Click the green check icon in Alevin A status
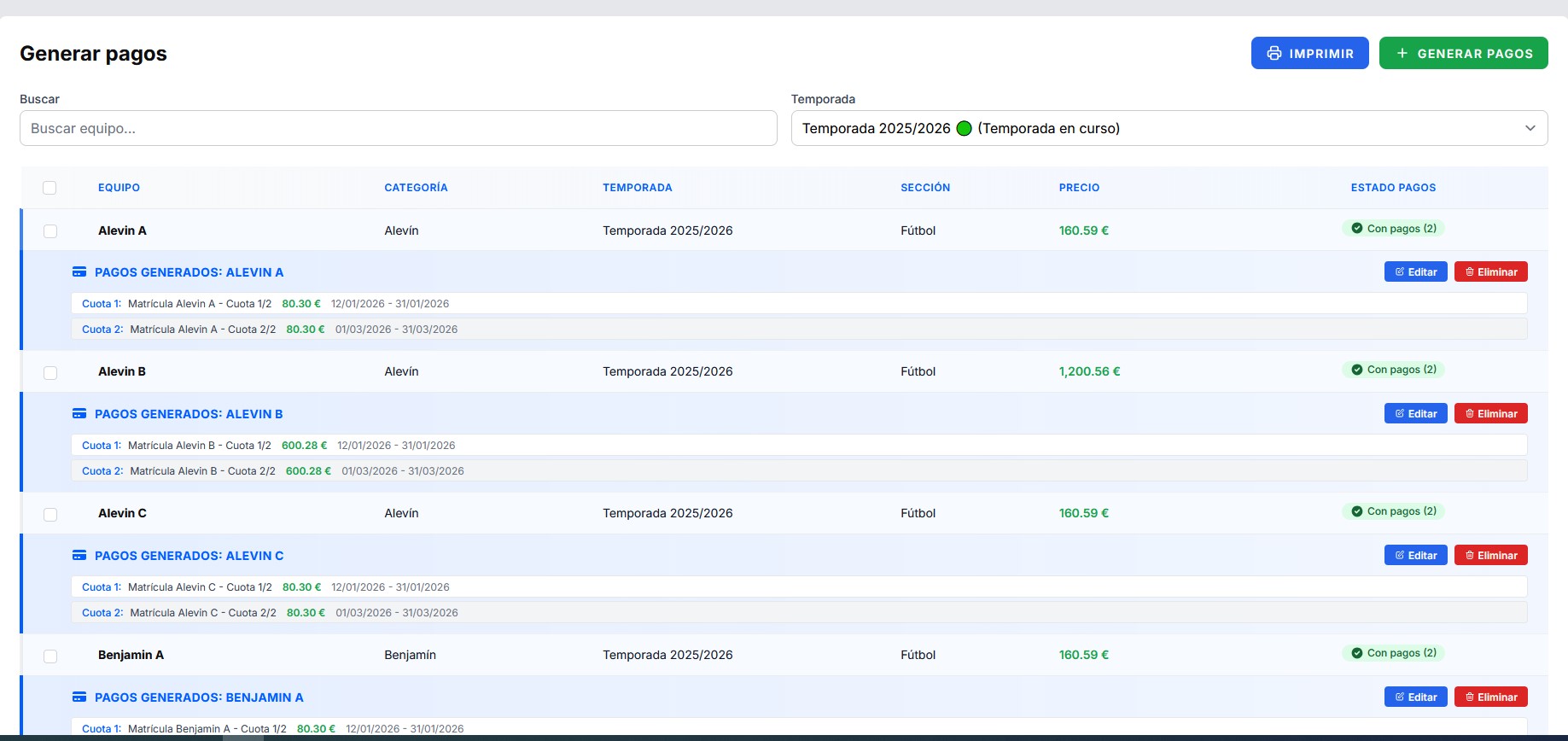1568x741 pixels. click(x=1356, y=229)
